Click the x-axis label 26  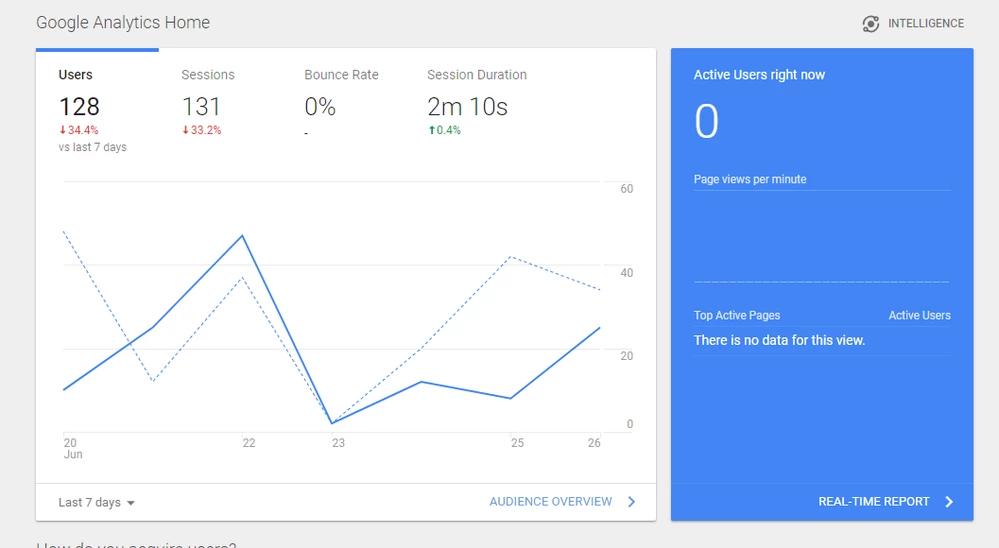[x=594, y=443]
